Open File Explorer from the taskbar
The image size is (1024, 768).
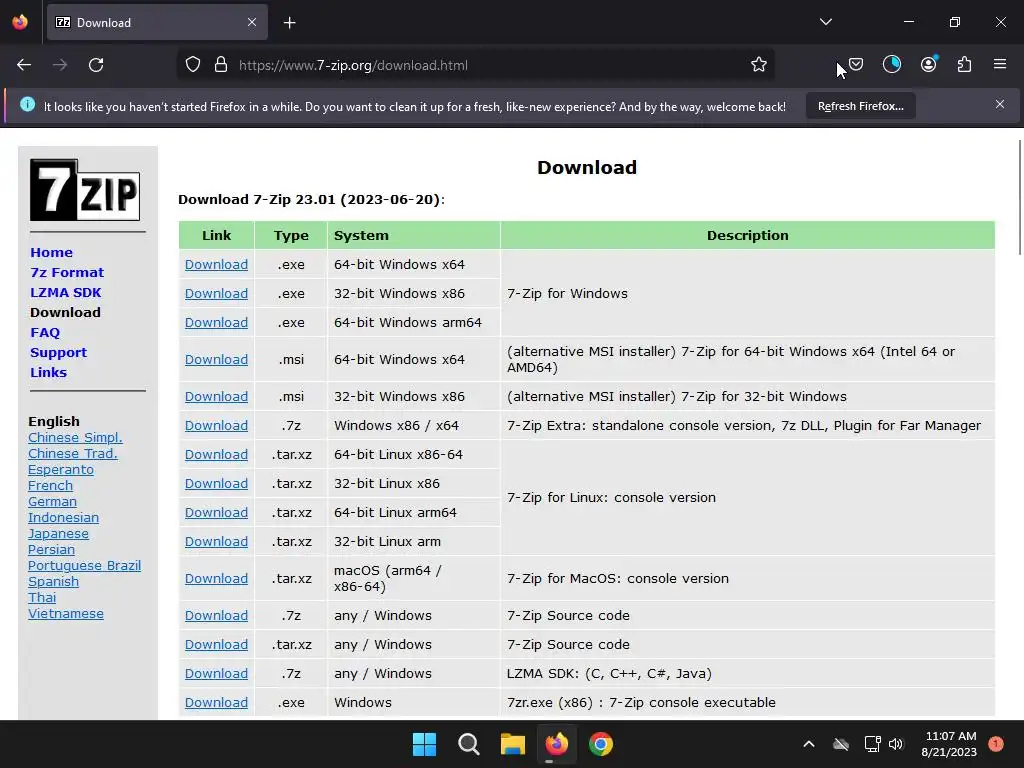pyautogui.click(x=513, y=744)
